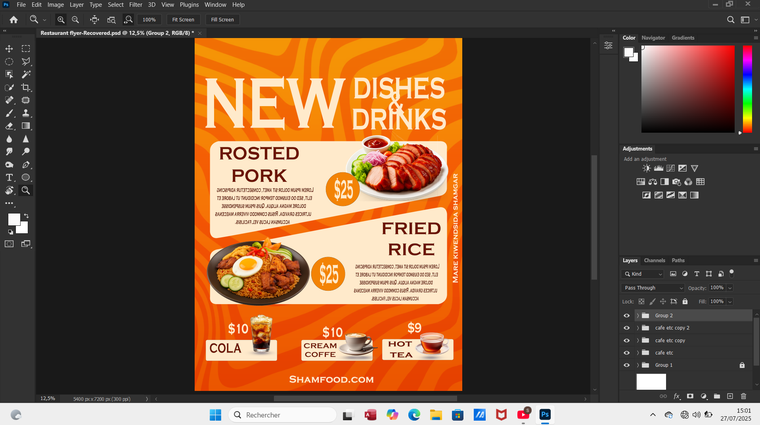Click the delete layer trash icon
The width and height of the screenshot is (760, 425).
click(743, 396)
